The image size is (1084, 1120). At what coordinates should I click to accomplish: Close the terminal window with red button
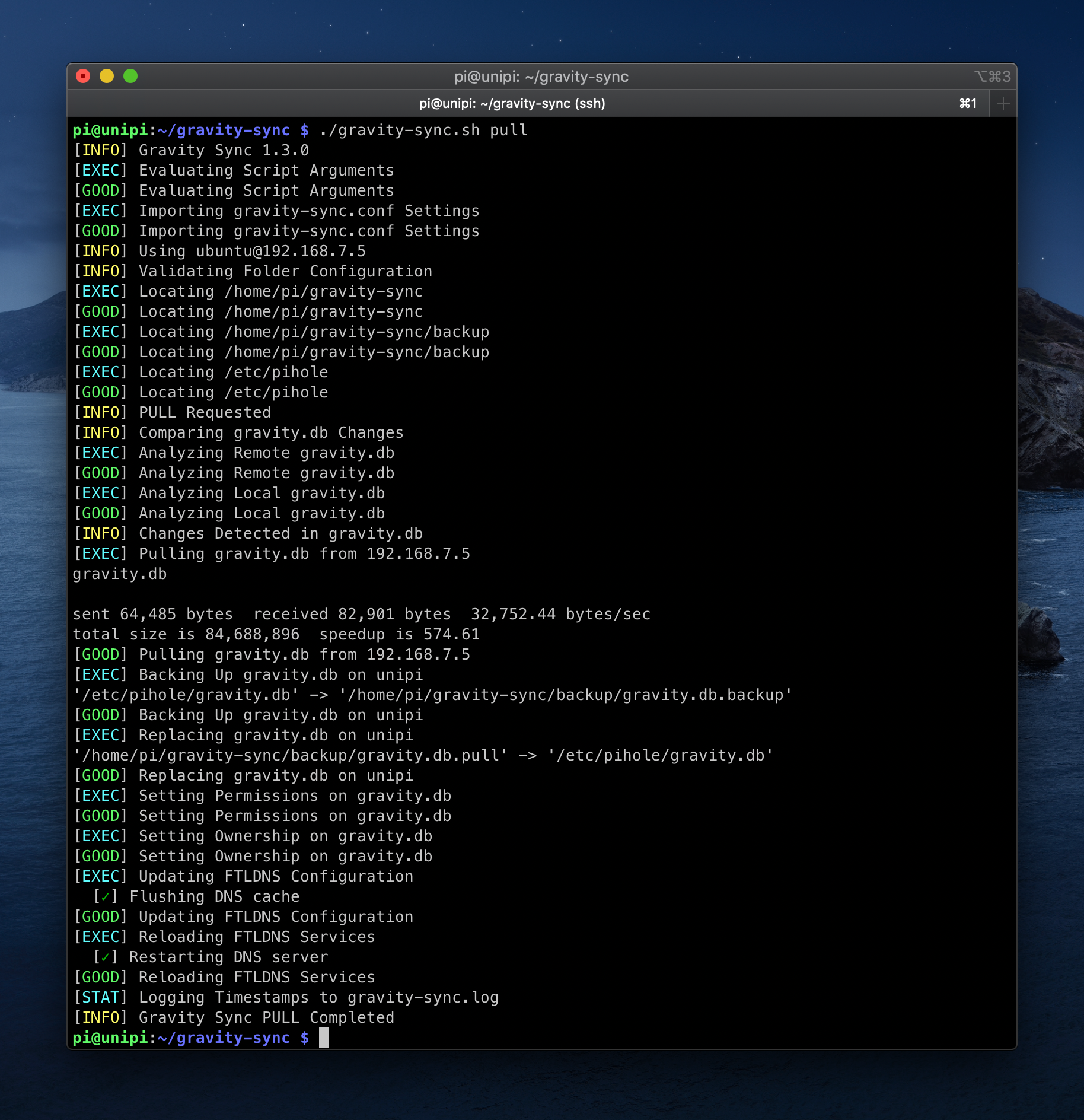83,76
